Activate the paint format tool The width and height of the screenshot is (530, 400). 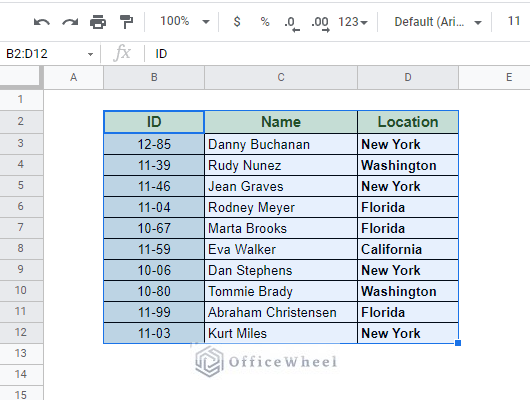[x=126, y=22]
